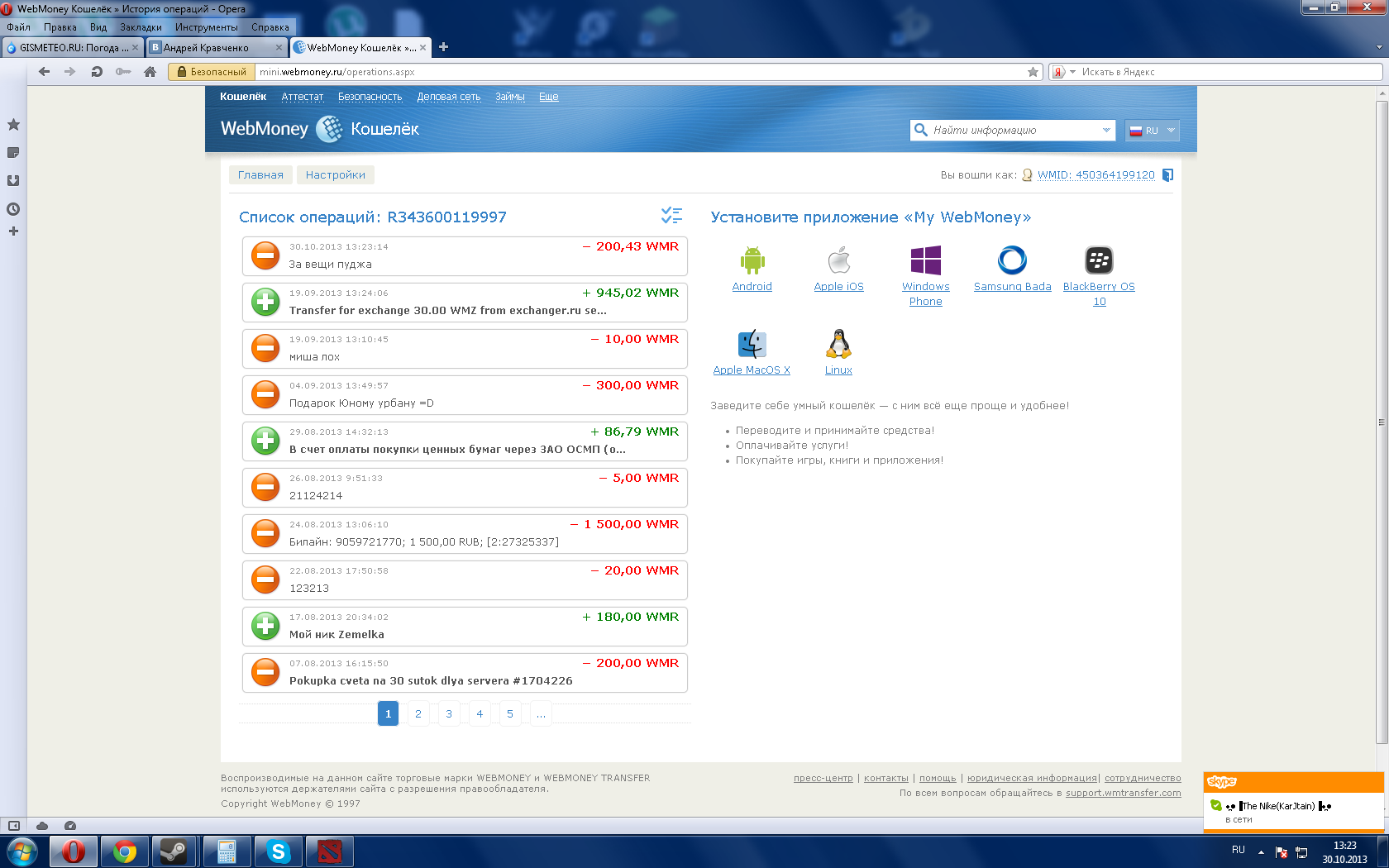The width and height of the screenshot is (1389, 868).
Task: Click the browser back arrow
Action: click(45, 72)
